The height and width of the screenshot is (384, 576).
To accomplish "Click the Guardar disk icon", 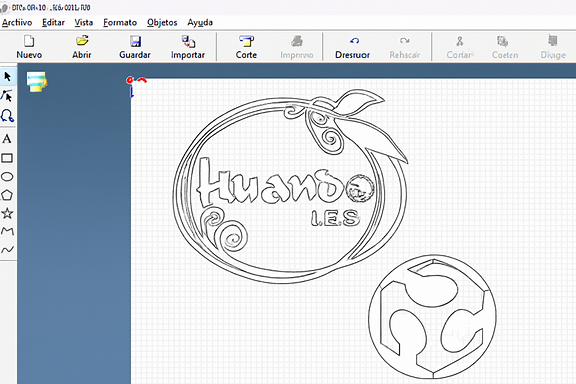I will (x=135, y=41).
